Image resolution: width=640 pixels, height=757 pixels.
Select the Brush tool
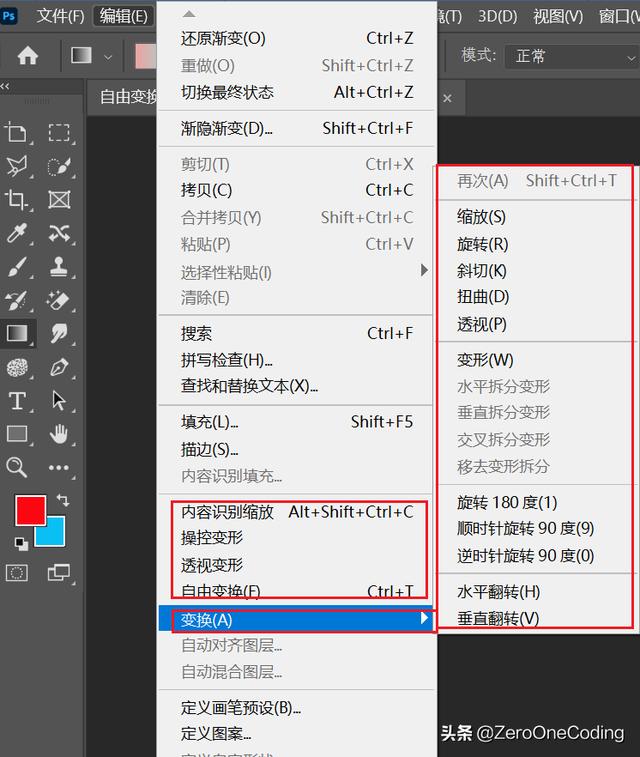click(17, 266)
